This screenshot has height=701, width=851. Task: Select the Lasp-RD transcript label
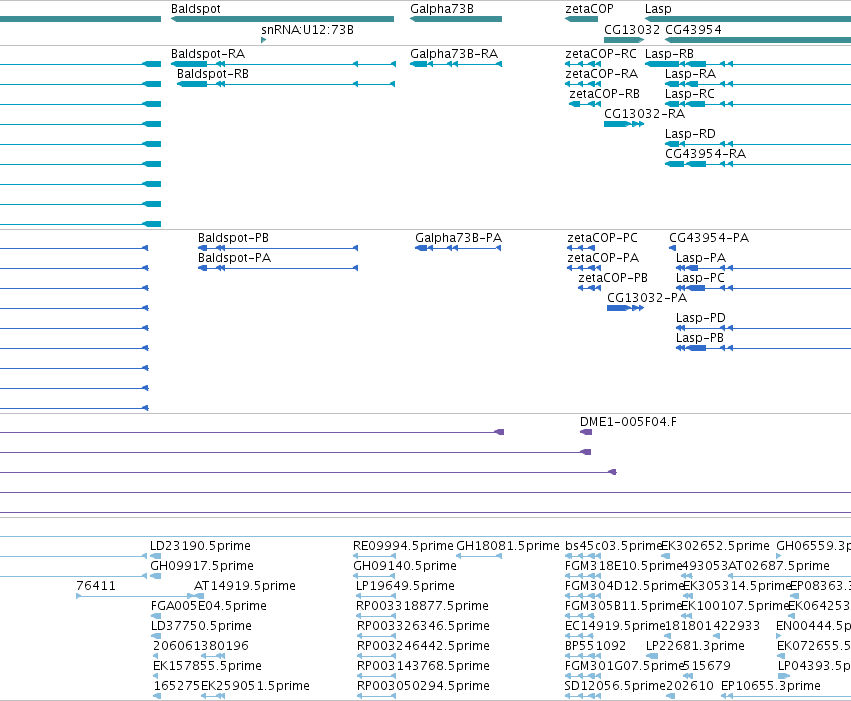click(x=690, y=134)
